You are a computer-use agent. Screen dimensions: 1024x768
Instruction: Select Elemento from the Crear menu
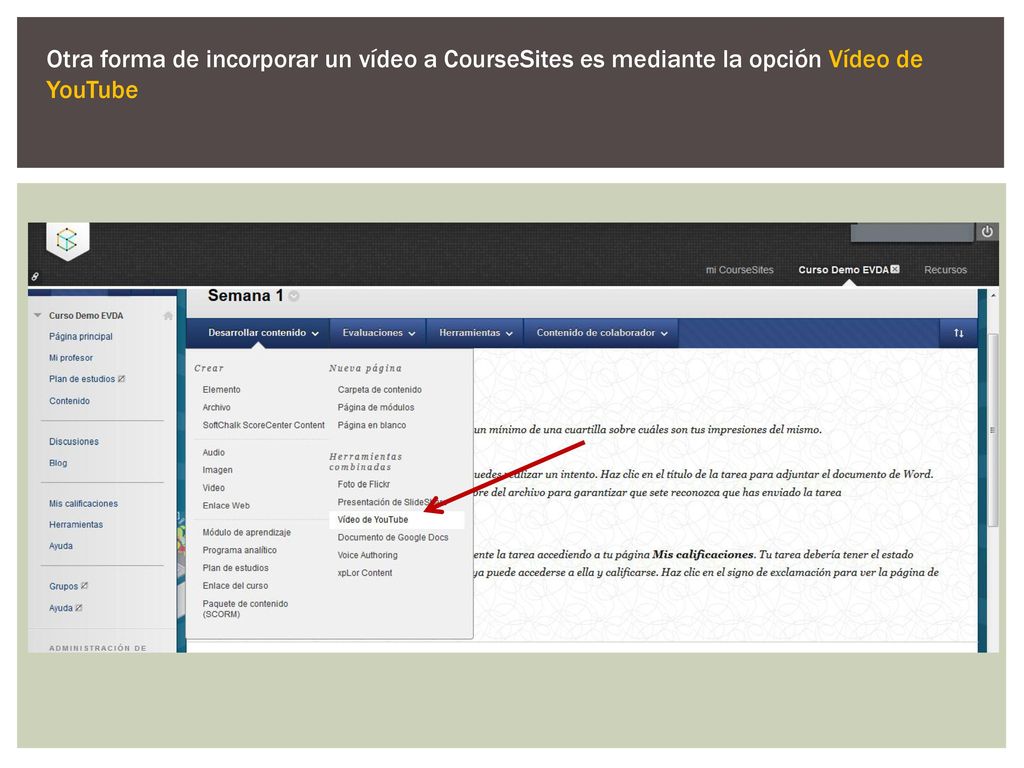tap(221, 389)
